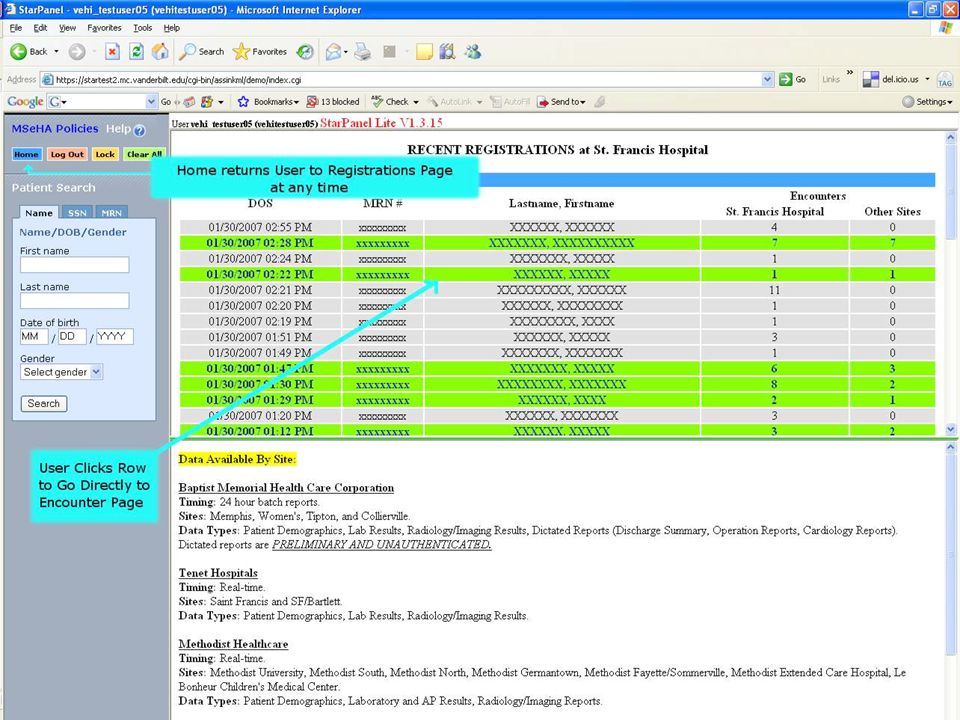Expand the Links toolbar chevron
960x720 pixels.
850,73
